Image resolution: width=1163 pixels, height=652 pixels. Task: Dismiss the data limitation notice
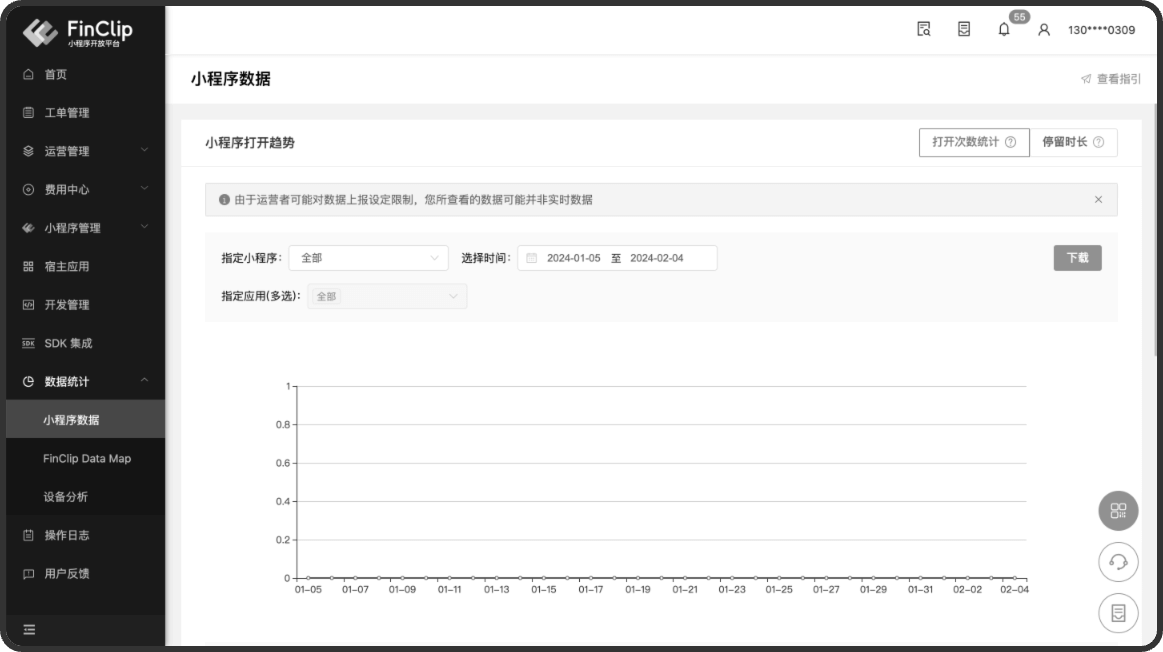click(1098, 200)
